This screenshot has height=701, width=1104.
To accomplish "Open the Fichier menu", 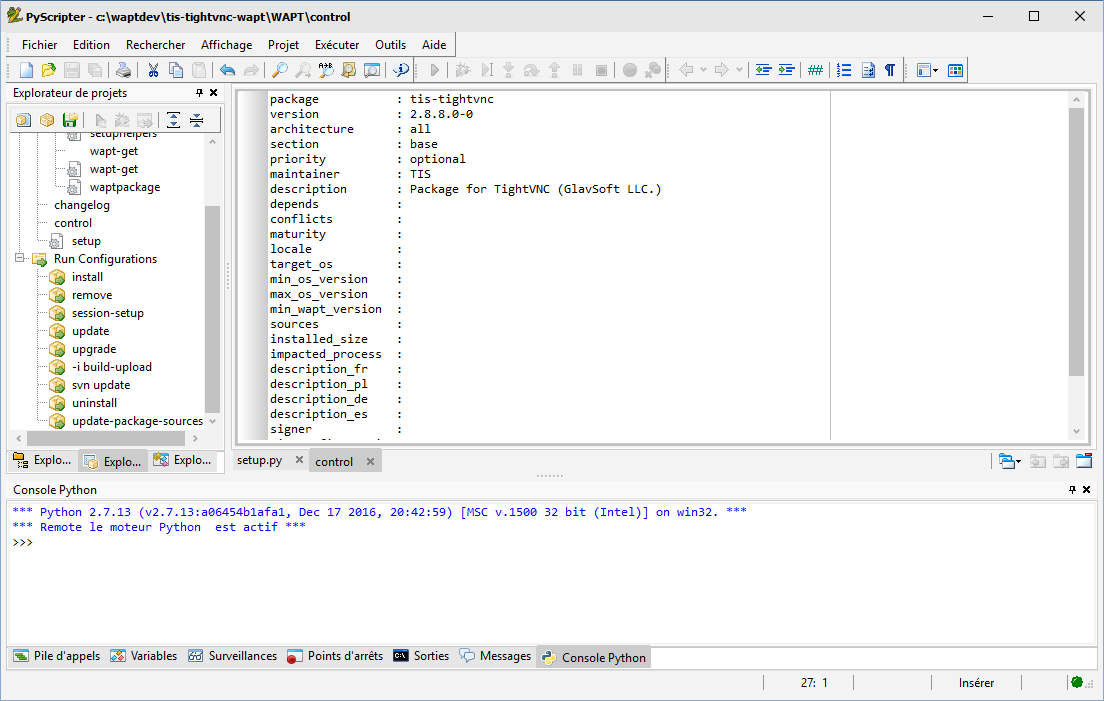I will pos(39,44).
